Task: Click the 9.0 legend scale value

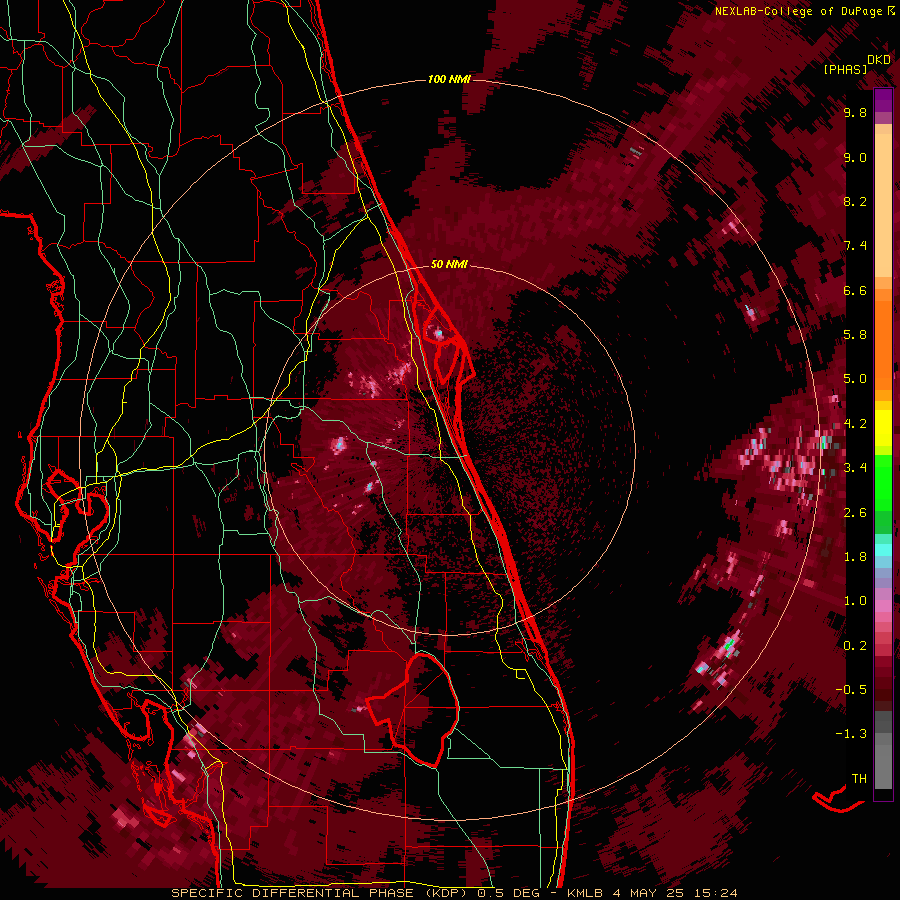Action: [855, 158]
